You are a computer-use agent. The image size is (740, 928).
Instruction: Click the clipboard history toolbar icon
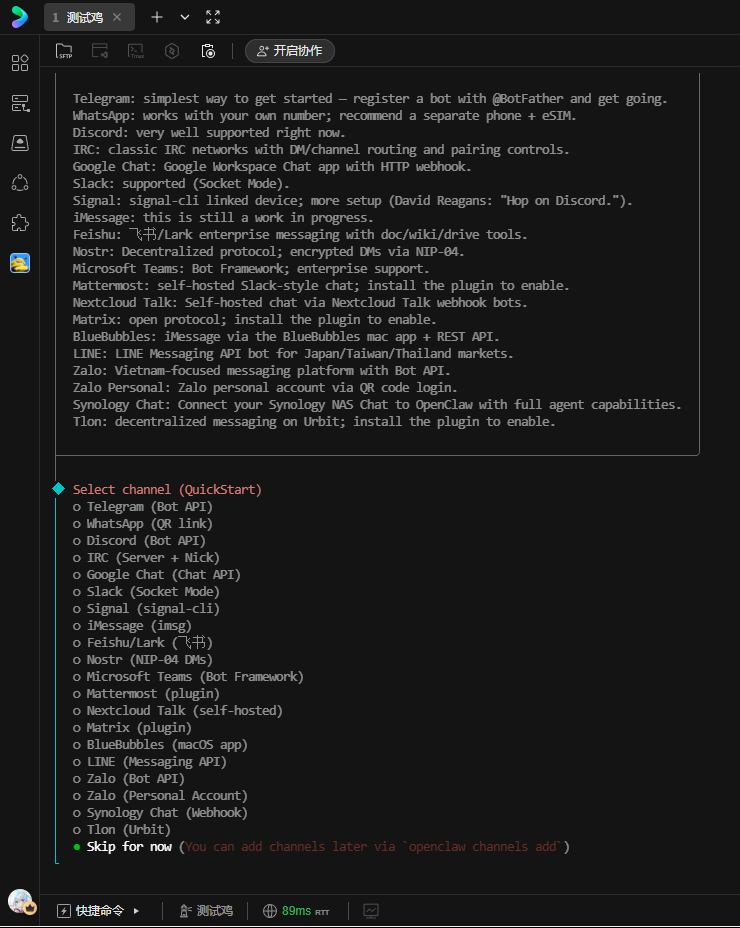click(x=208, y=51)
